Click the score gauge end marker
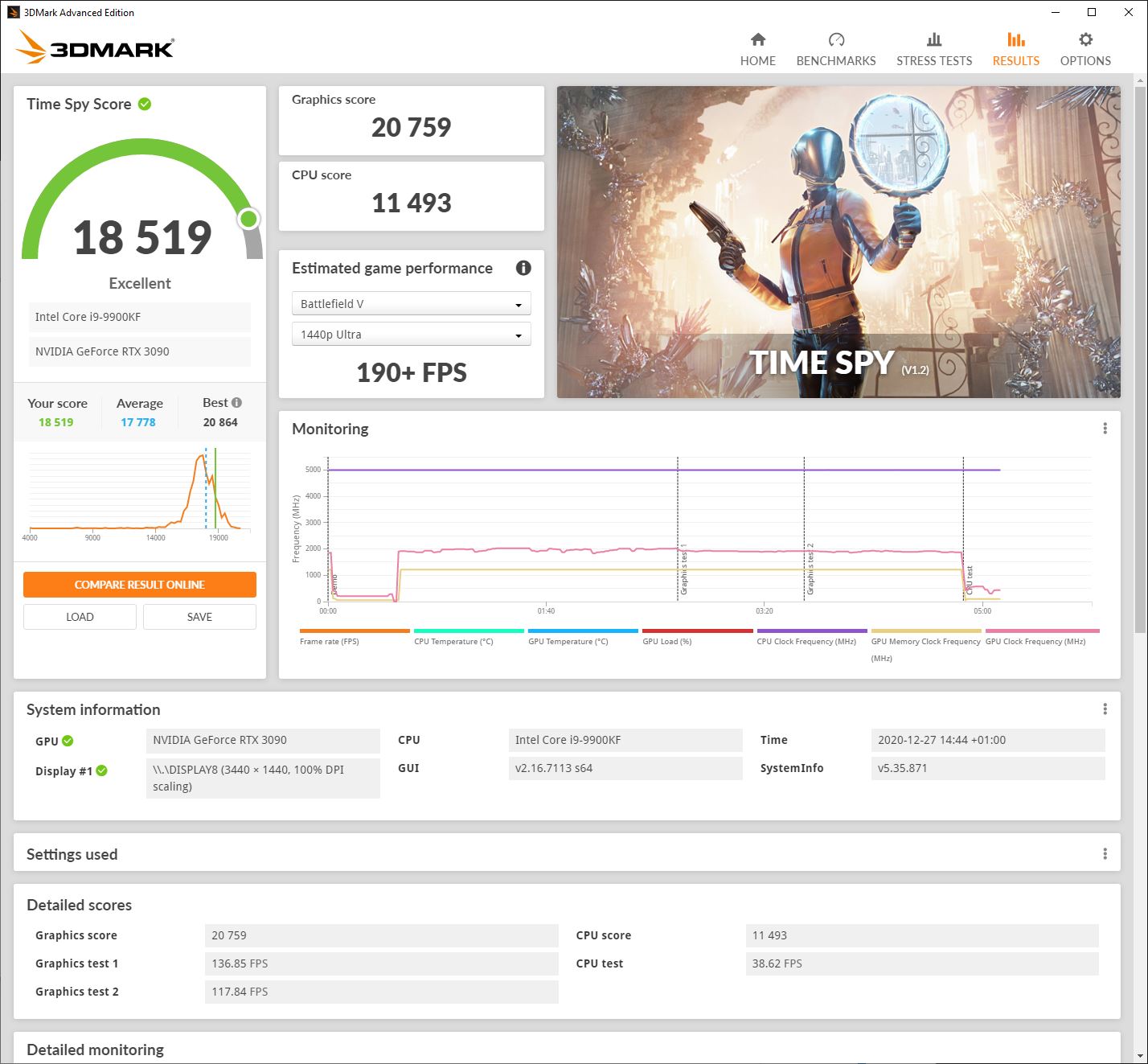The image size is (1148, 1064). click(x=249, y=218)
